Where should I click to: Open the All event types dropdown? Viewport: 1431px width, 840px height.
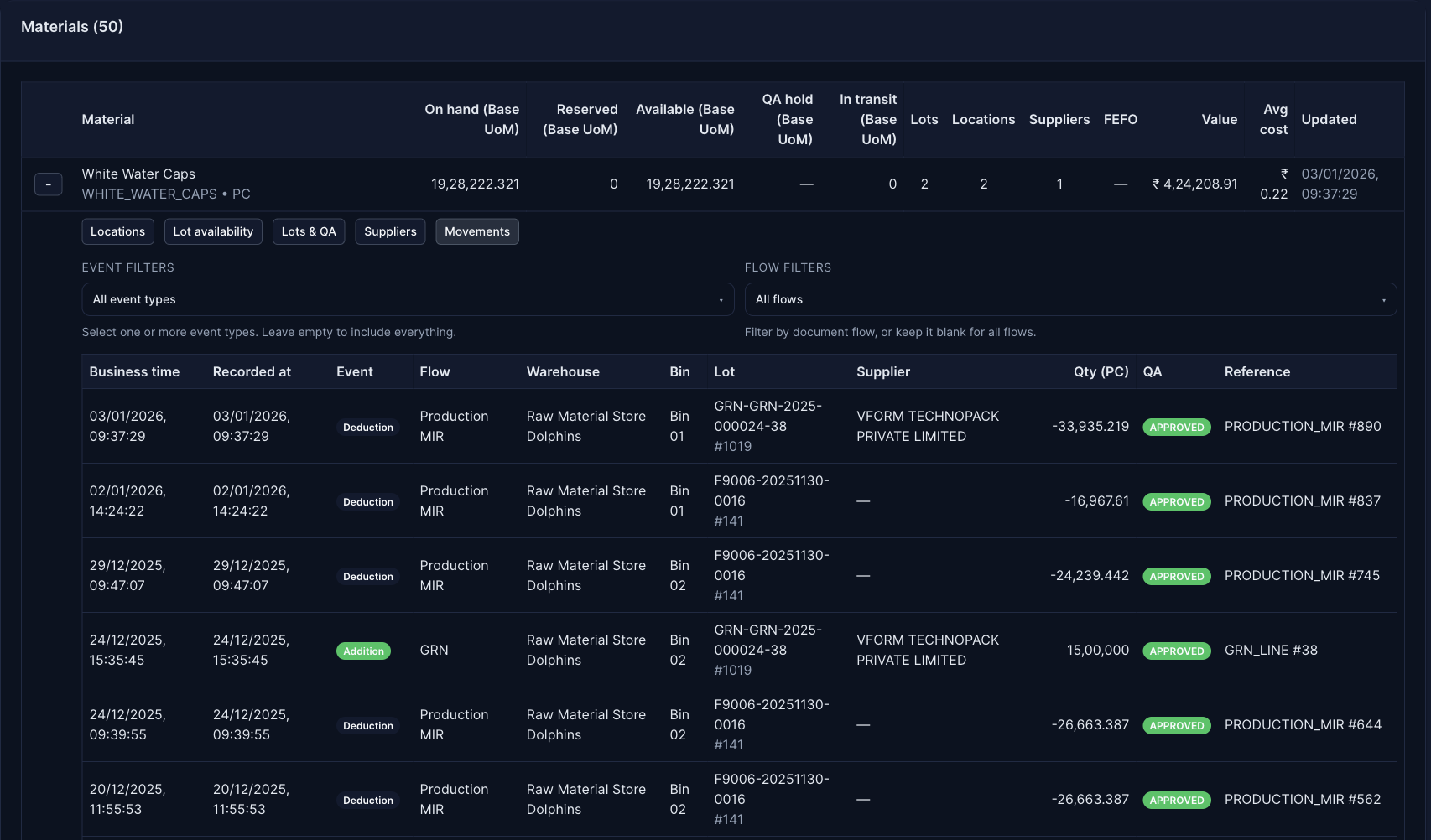coord(408,299)
